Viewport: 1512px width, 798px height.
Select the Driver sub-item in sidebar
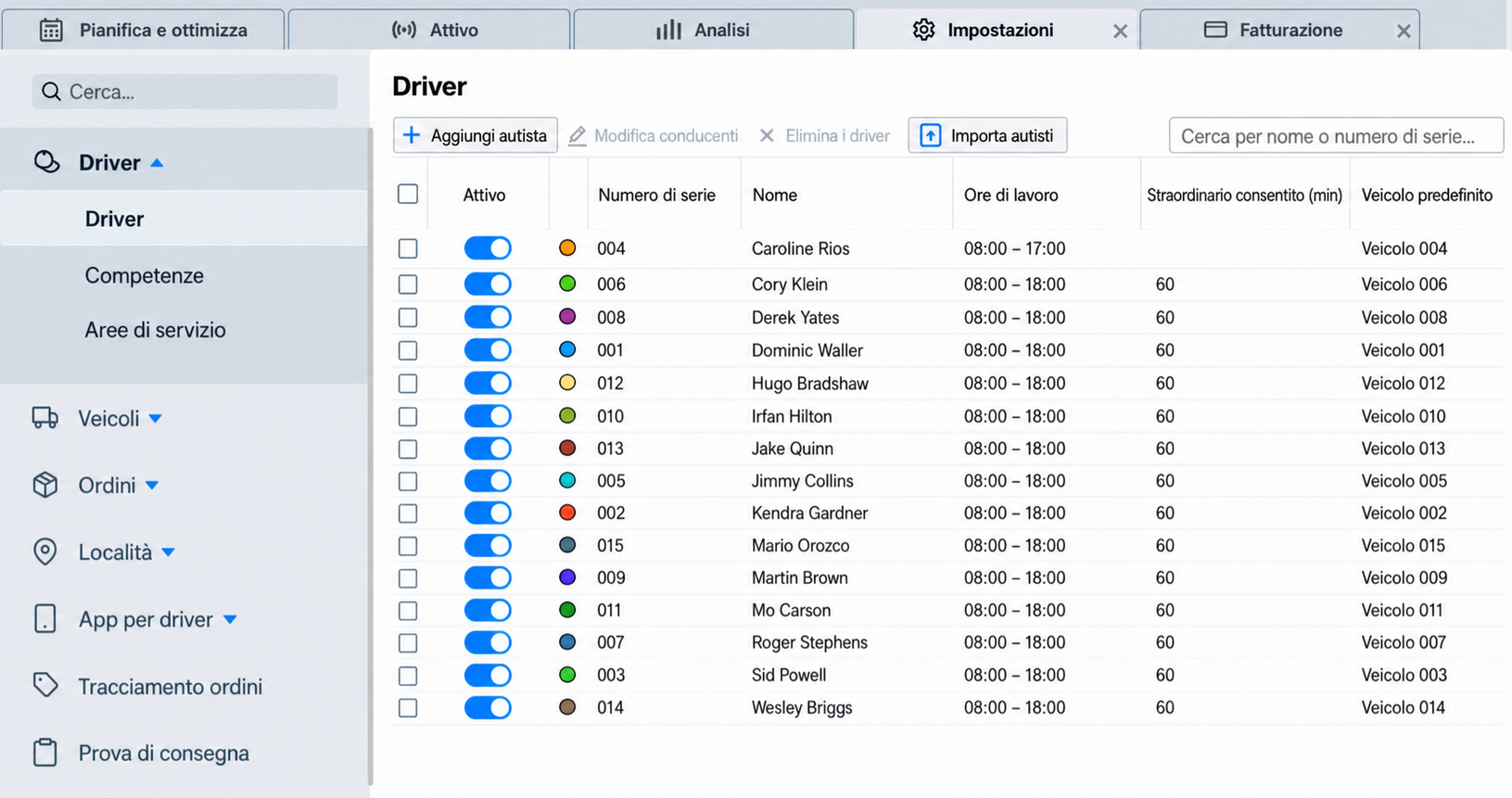[x=184, y=219]
